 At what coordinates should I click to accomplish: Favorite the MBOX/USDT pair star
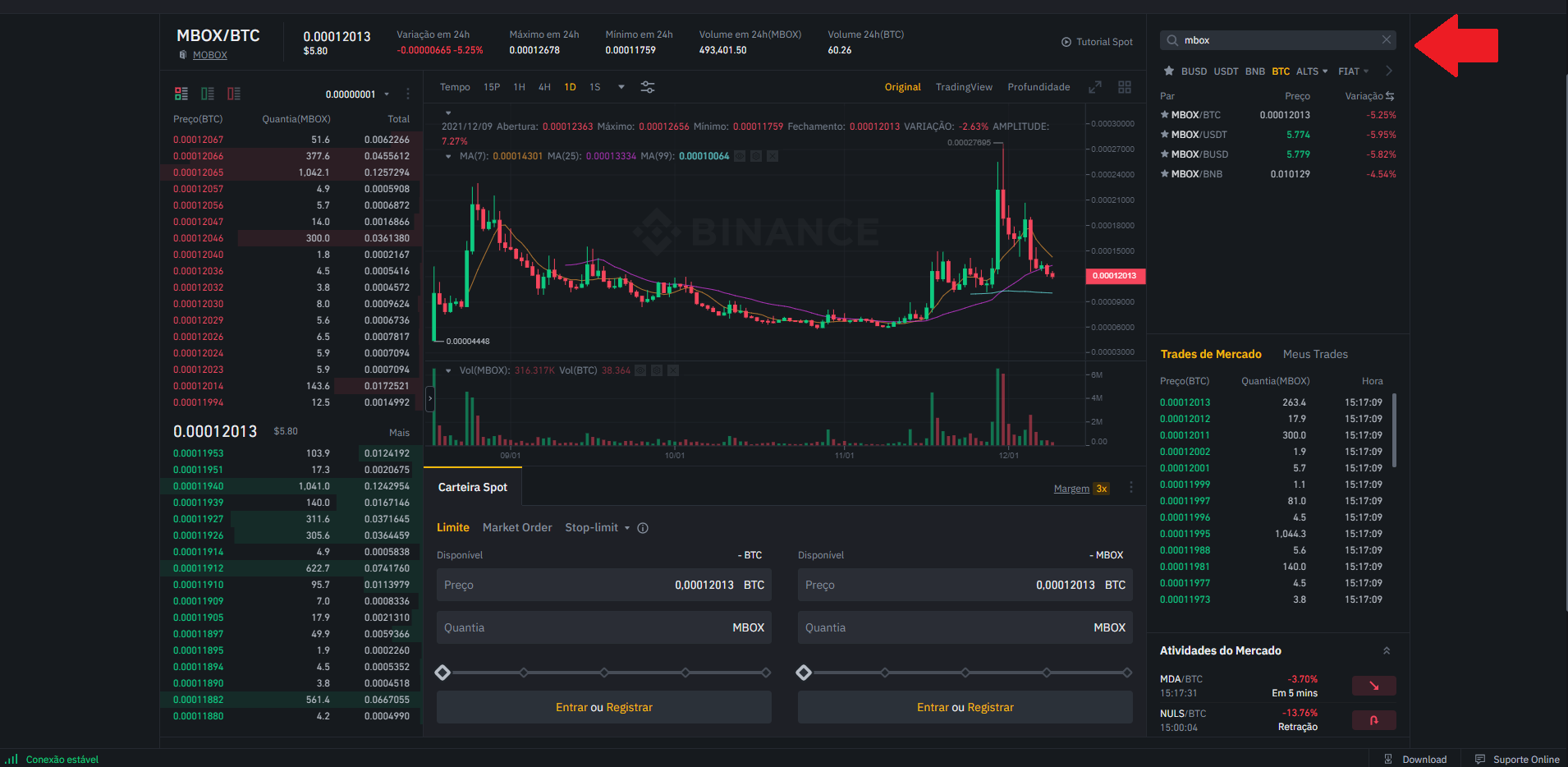click(1164, 135)
